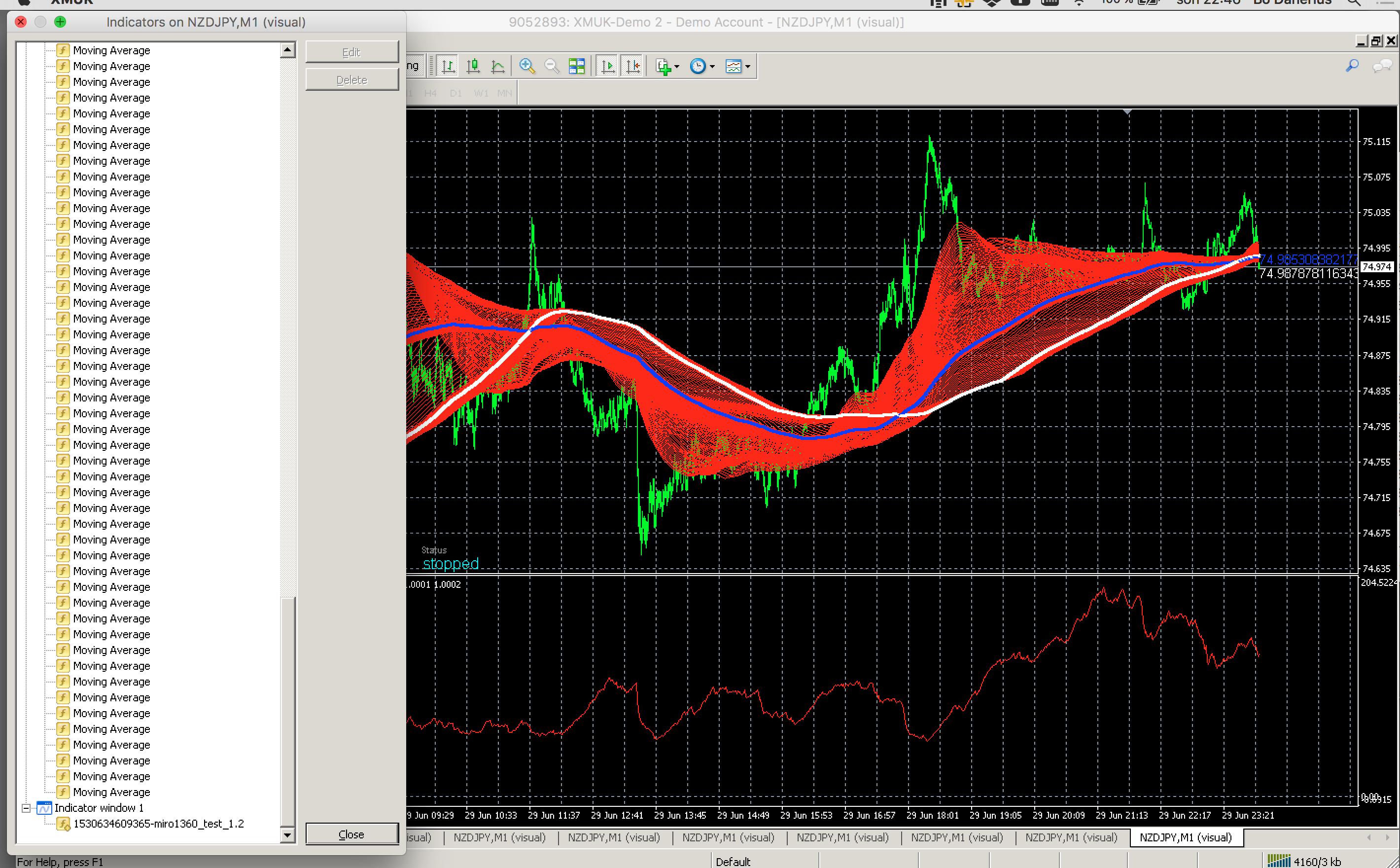Click the Default profile in status bar

tap(733, 861)
